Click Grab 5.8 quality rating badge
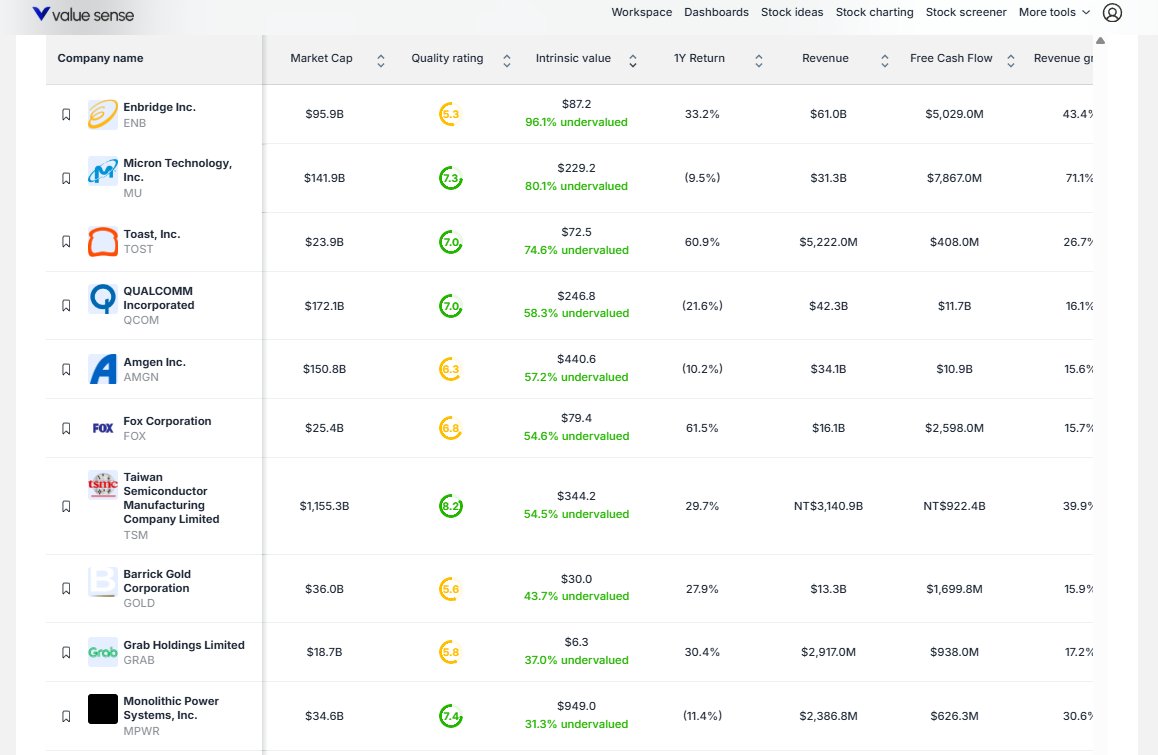The width and height of the screenshot is (1158, 755). point(450,652)
